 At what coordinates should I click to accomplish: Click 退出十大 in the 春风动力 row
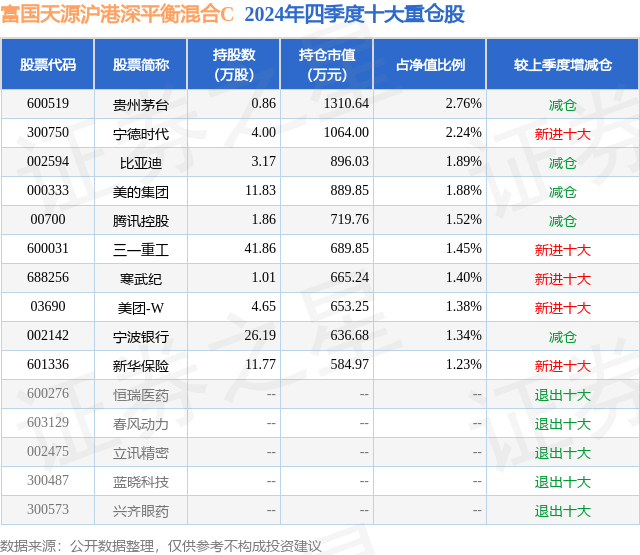pos(563,424)
